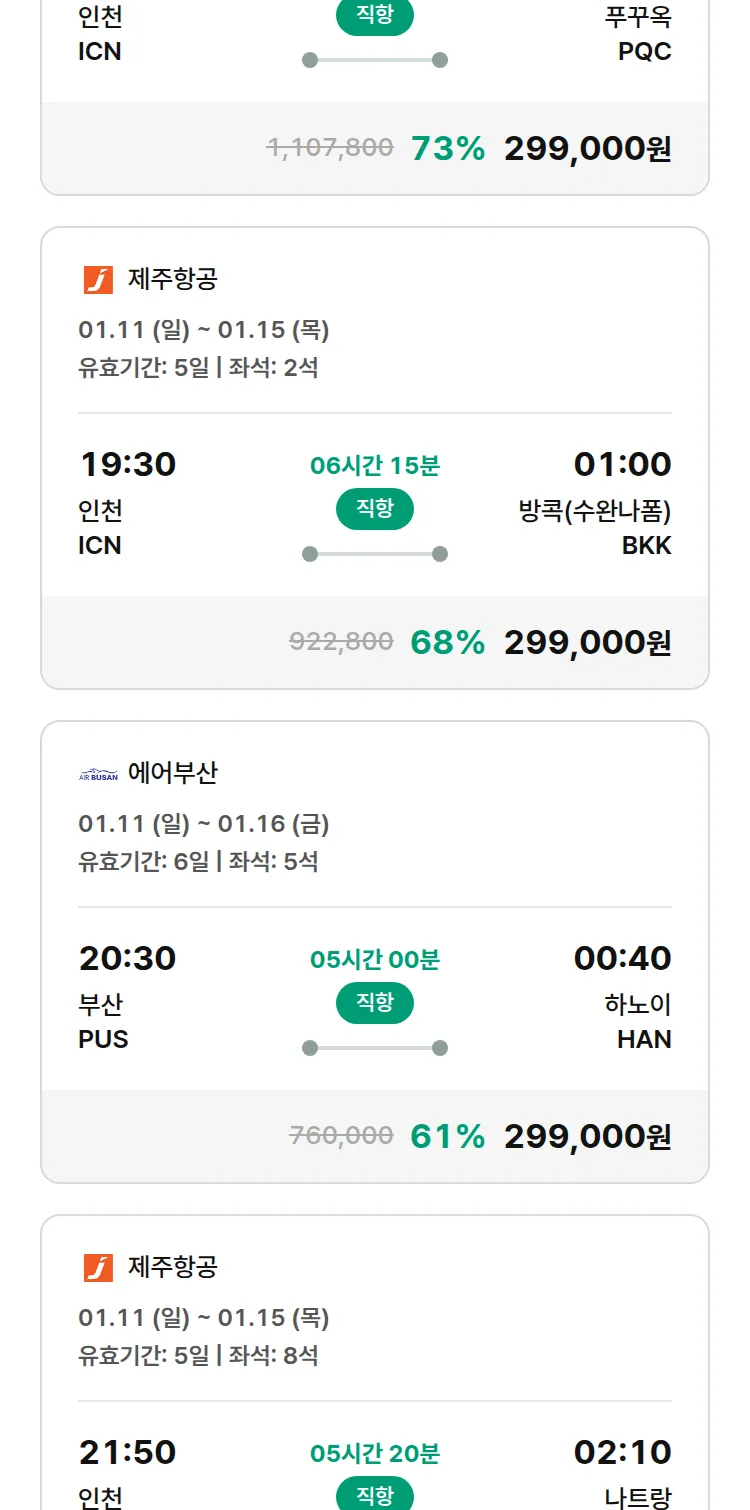Click the 73% discount label

447,148
